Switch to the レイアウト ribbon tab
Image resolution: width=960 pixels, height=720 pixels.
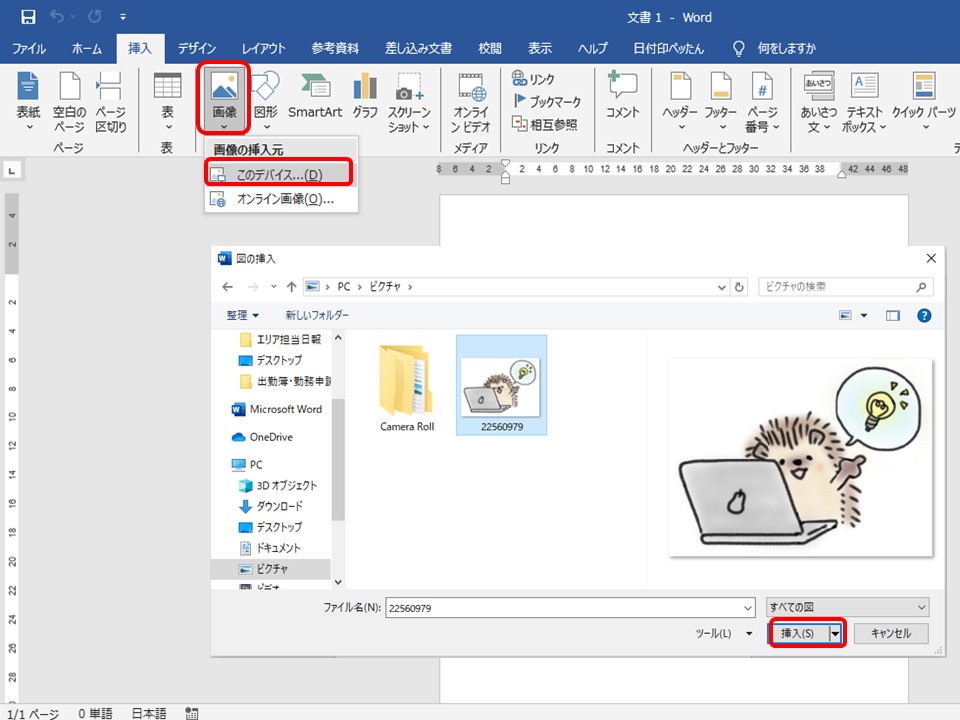point(263,48)
